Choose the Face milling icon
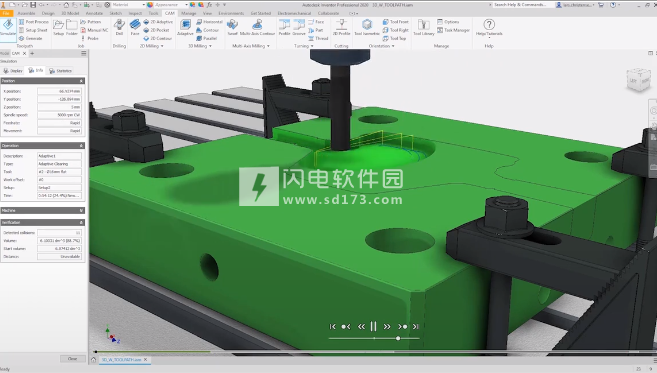 [135, 28]
